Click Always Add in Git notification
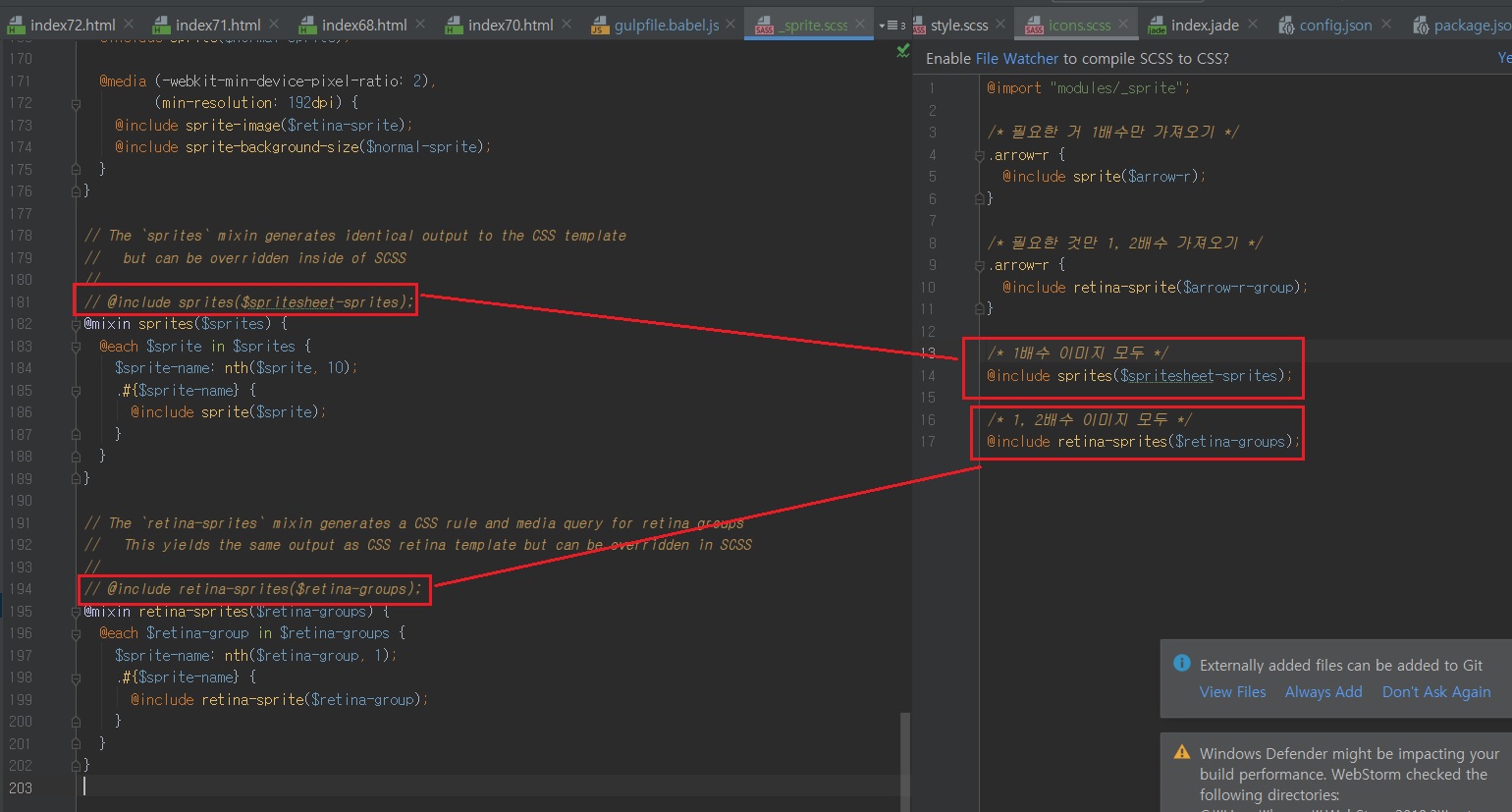Screen dimensions: 1512x812 tap(1323, 692)
